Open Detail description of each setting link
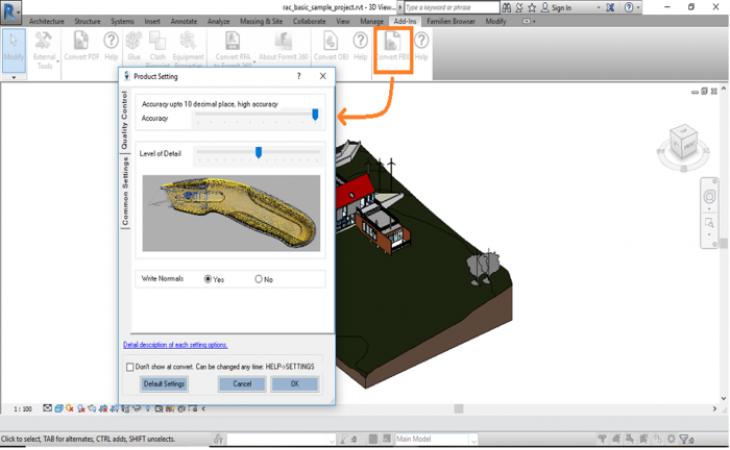This screenshot has width=730, height=450. click(x=175, y=345)
